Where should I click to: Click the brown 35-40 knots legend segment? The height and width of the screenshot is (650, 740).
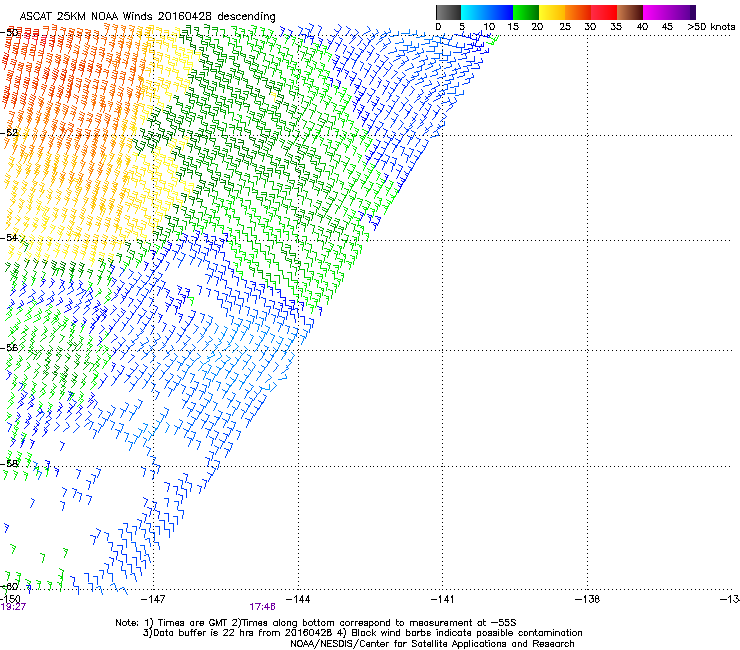pos(630,12)
